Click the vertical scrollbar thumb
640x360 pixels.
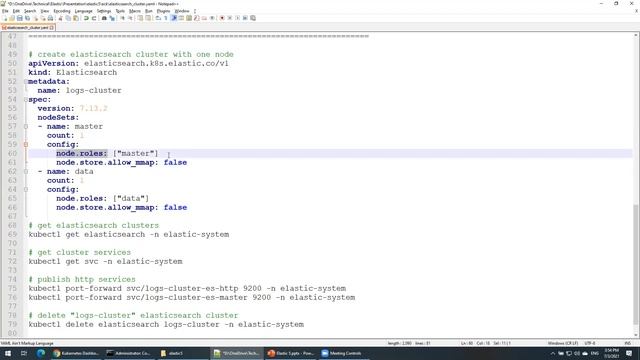tap(636, 263)
